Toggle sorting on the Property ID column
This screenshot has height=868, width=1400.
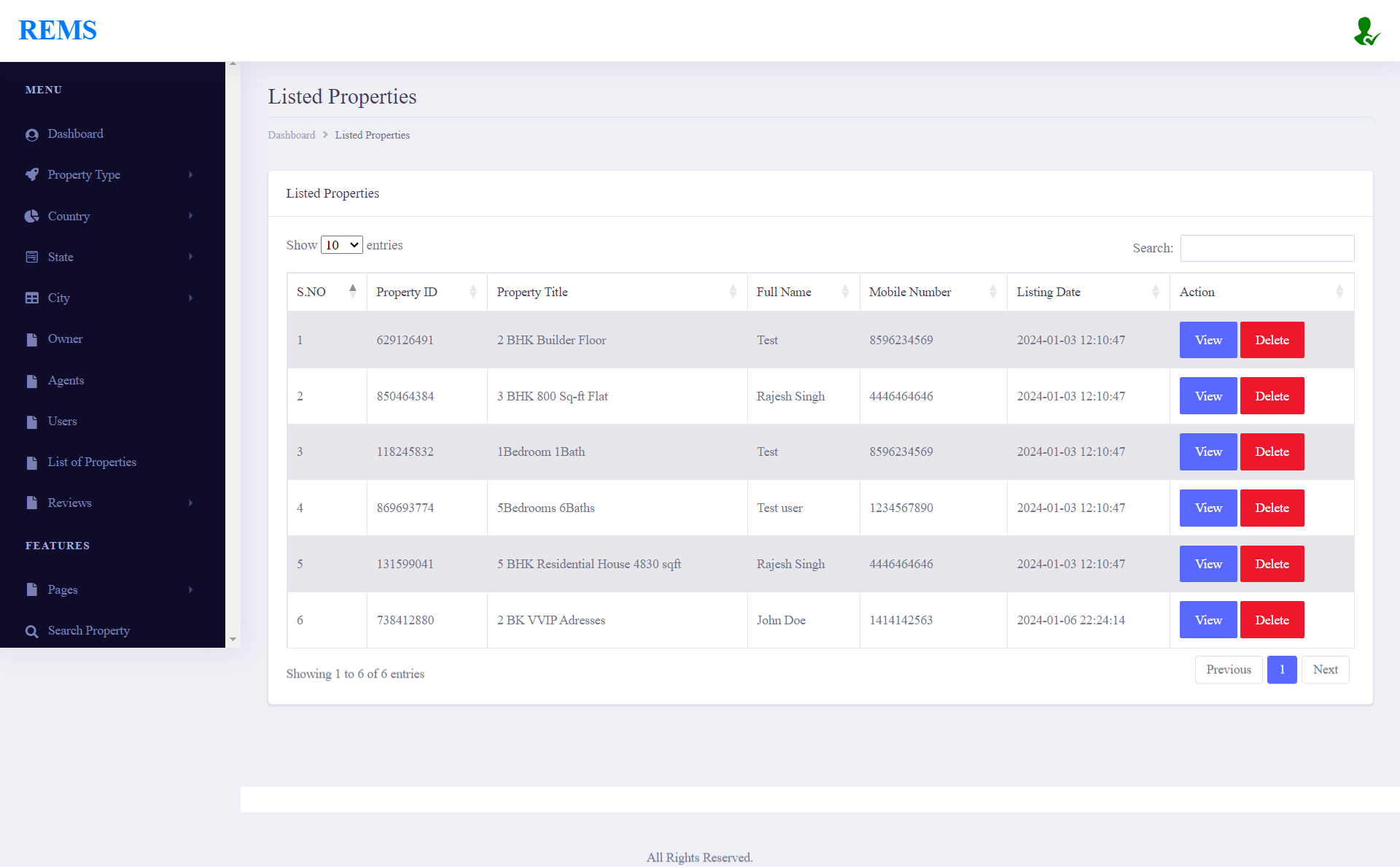coord(472,292)
